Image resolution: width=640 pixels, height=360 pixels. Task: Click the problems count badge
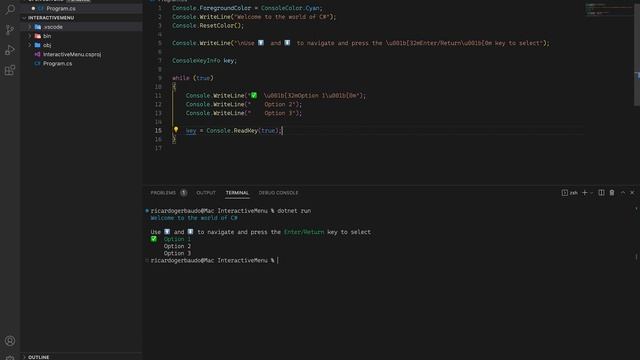coord(184,193)
